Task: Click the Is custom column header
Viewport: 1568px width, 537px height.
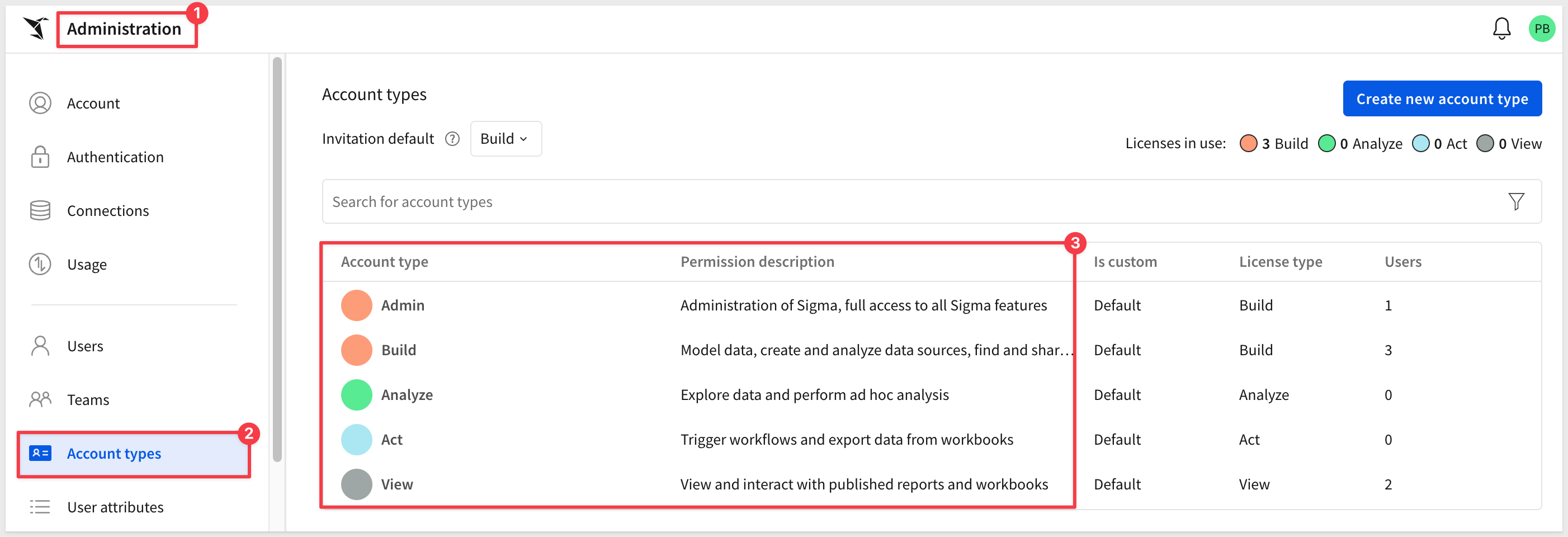Action: (x=1125, y=262)
